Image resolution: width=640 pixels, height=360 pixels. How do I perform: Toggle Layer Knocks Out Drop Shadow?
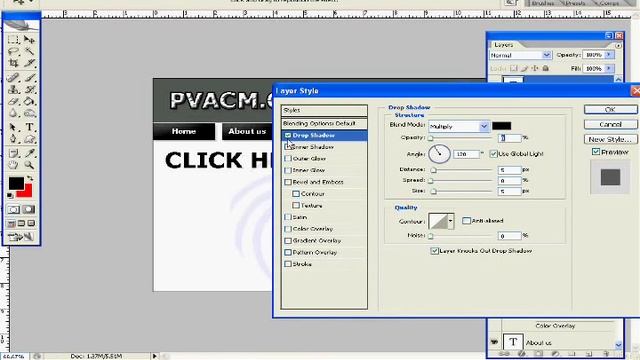[x=434, y=251]
